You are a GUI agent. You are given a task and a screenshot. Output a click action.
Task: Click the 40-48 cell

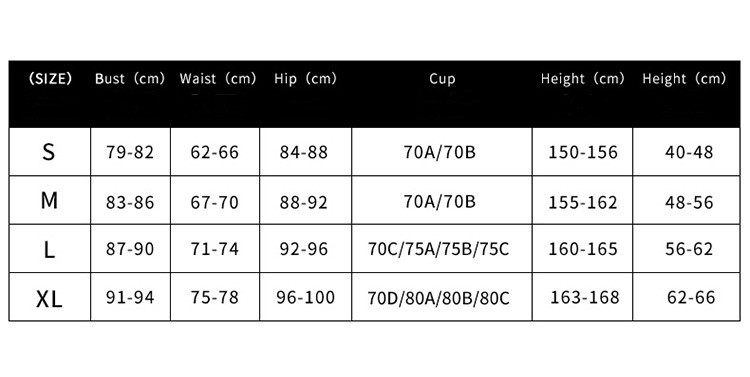[689, 153]
